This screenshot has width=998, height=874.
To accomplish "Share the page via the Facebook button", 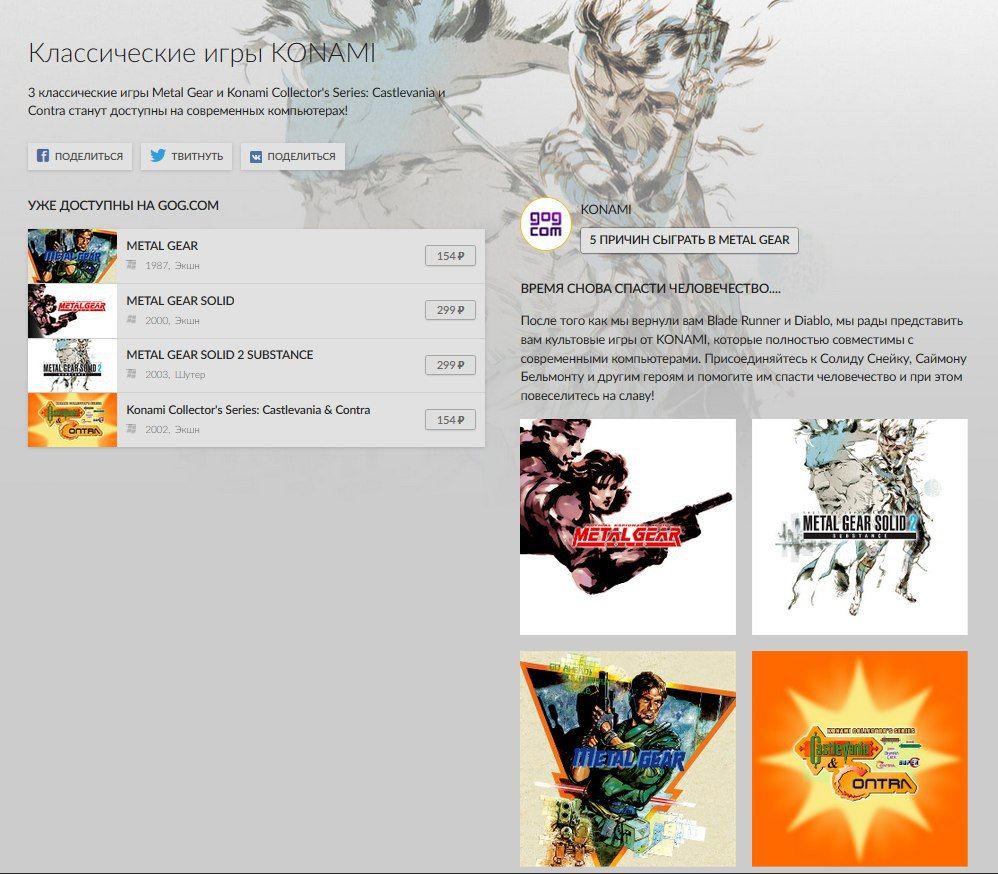I will tap(80, 156).
